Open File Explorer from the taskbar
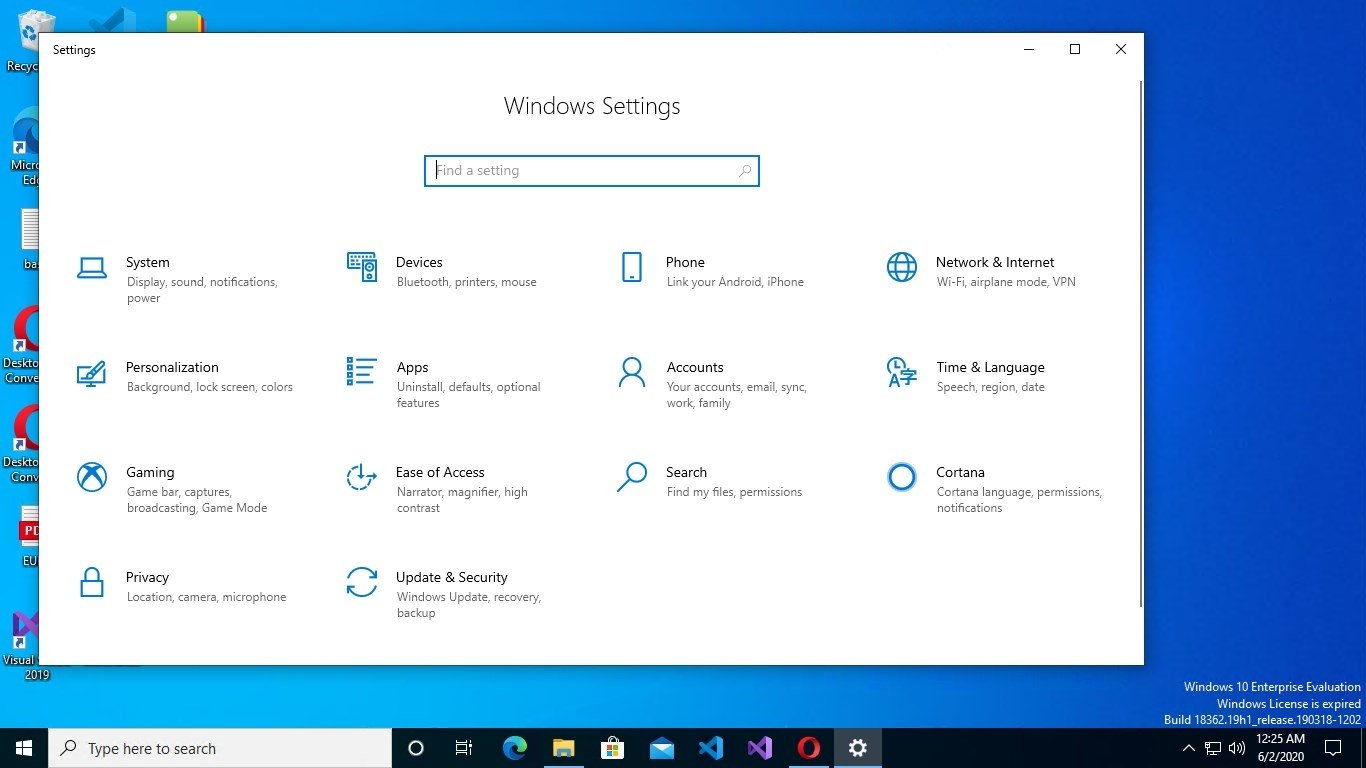The height and width of the screenshot is (768, 1366). (564, 748)
